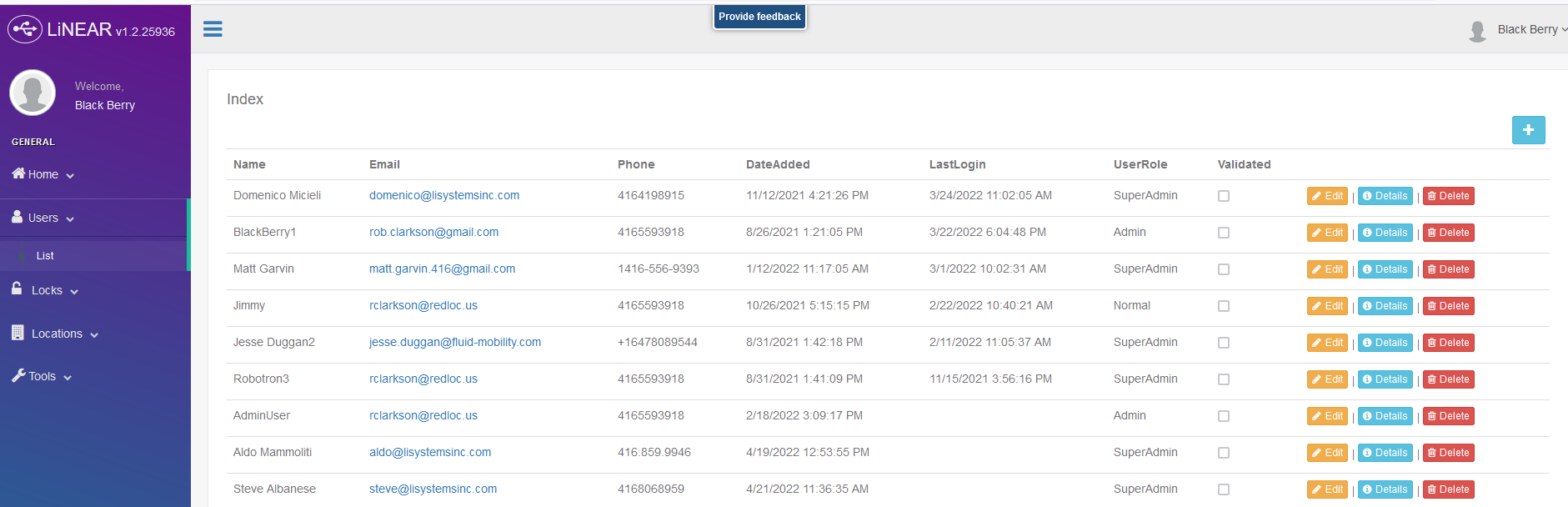The image size is (1568, 507).
Task: Open the jesse.duggan@fluid-mobility.com email link
Action: 455,343
